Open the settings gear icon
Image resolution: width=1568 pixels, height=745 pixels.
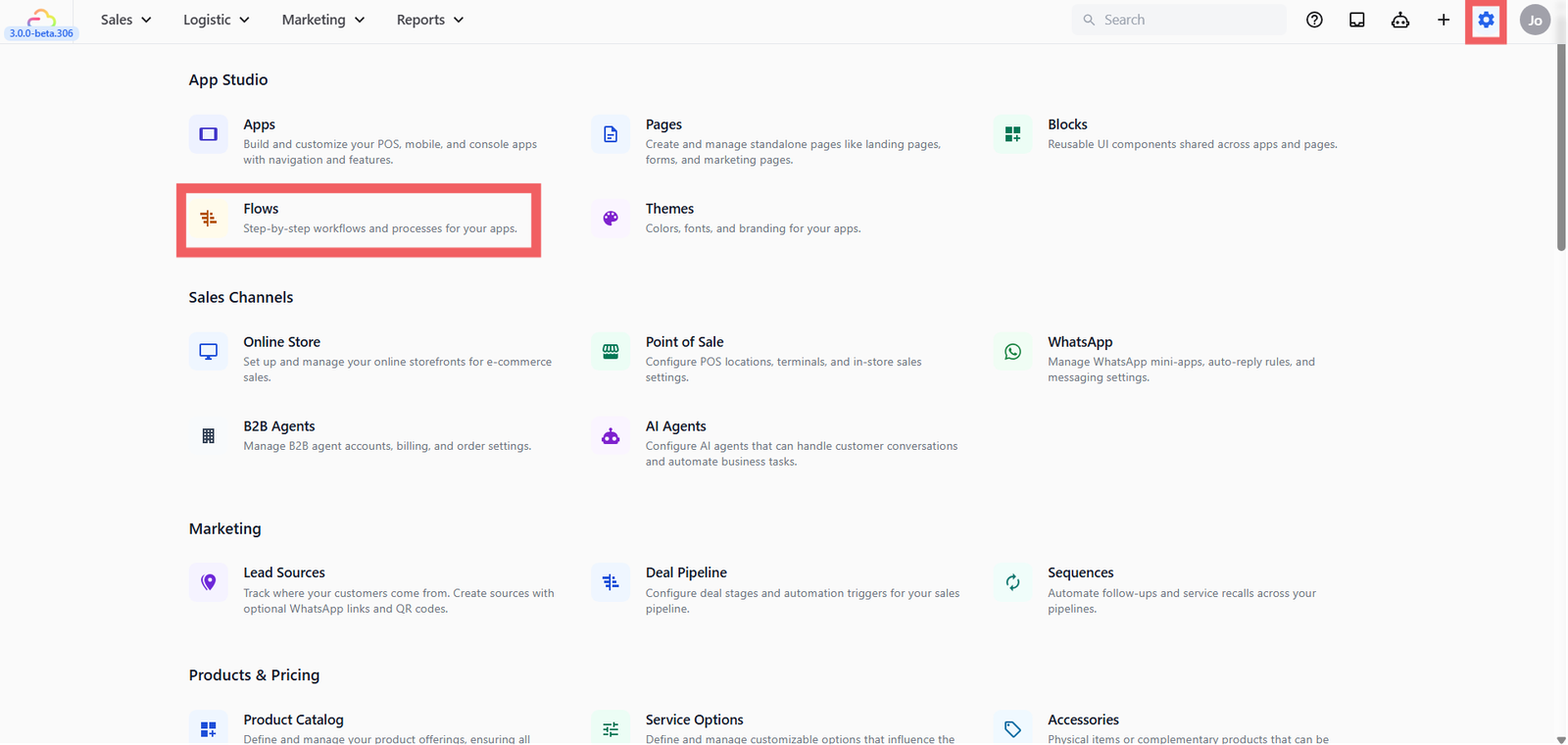coord(1486,20)
